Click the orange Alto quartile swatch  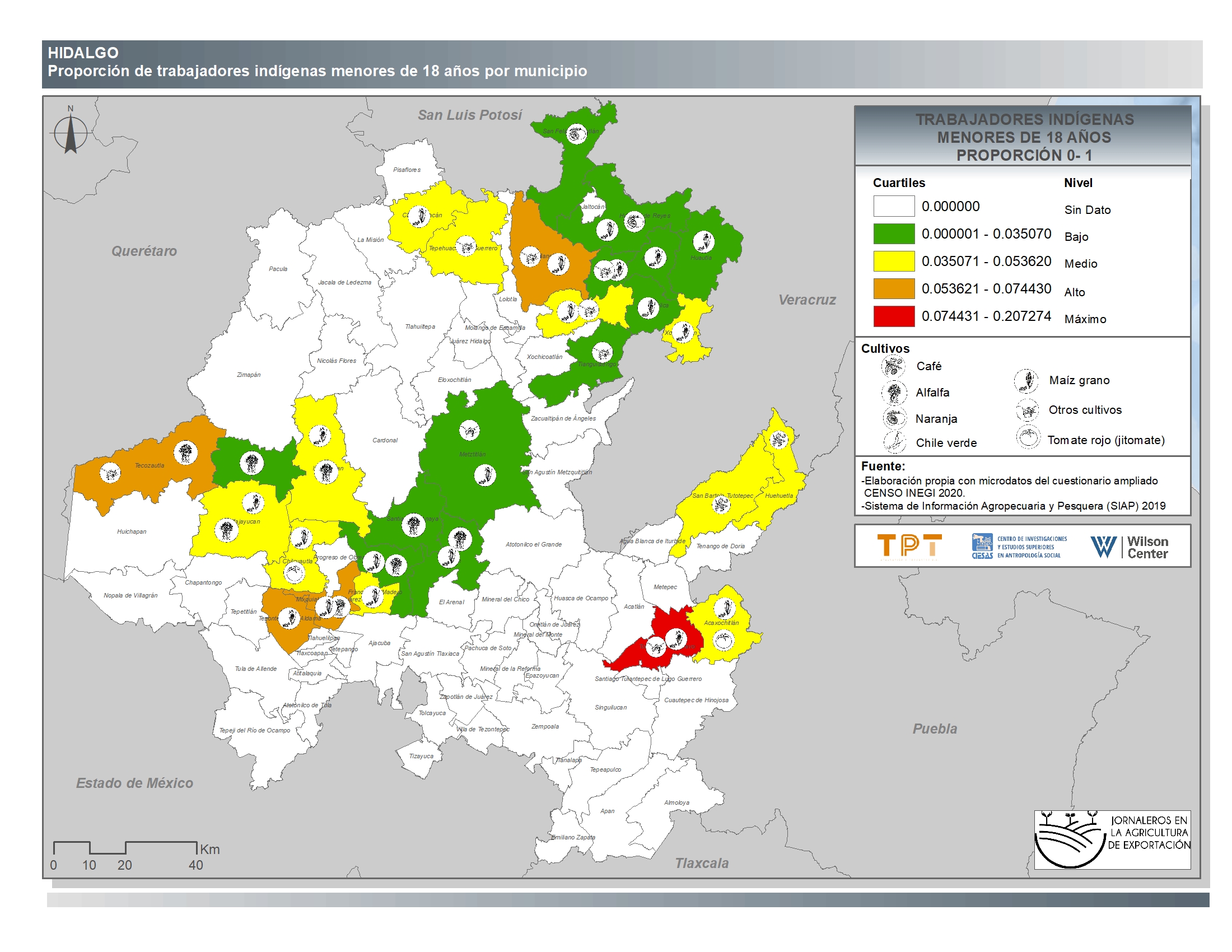point(894,289)
